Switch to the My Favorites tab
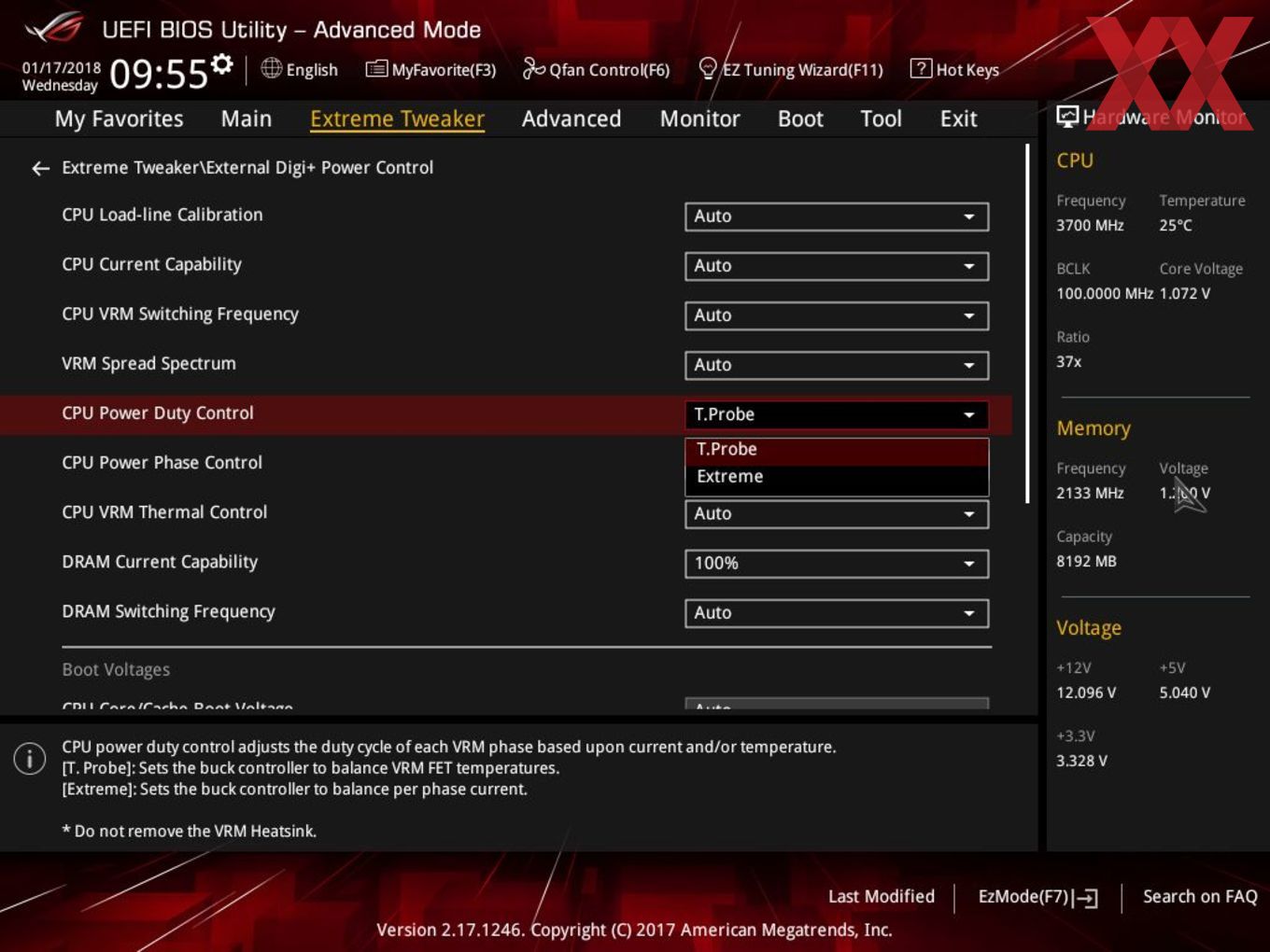This screenshot has height=952, width=1270. [119, 119]
